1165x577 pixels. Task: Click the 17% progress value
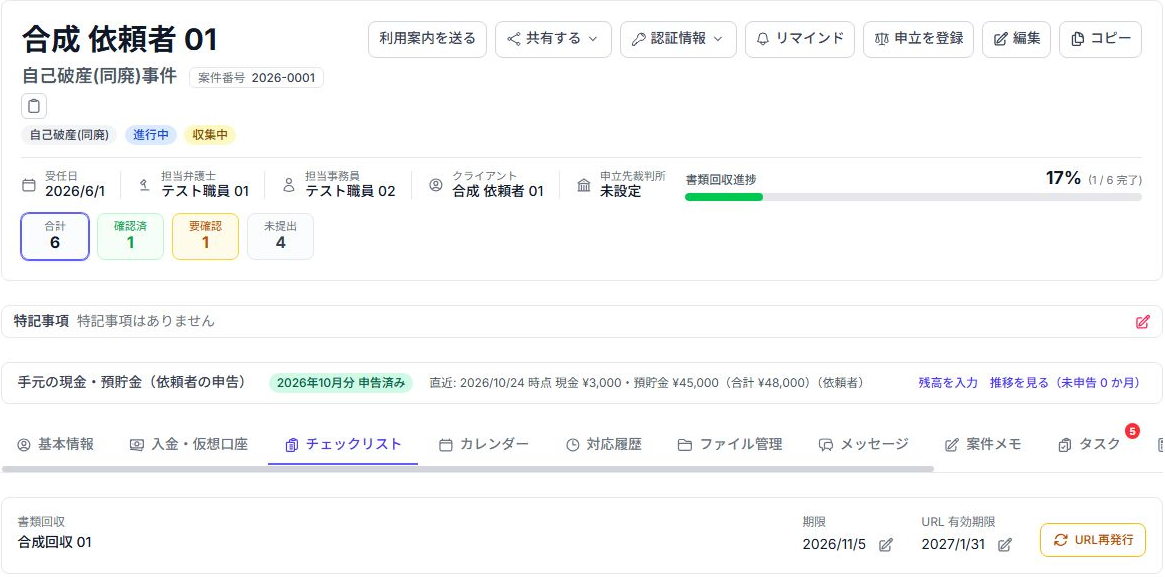coord(1063,178)
